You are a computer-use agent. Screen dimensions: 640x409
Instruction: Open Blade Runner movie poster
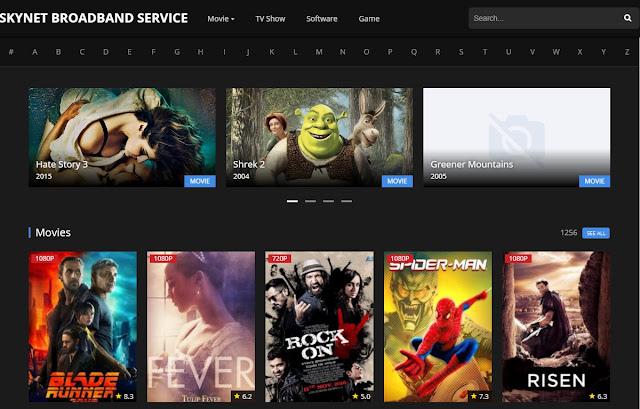click(x=83, y=327)
